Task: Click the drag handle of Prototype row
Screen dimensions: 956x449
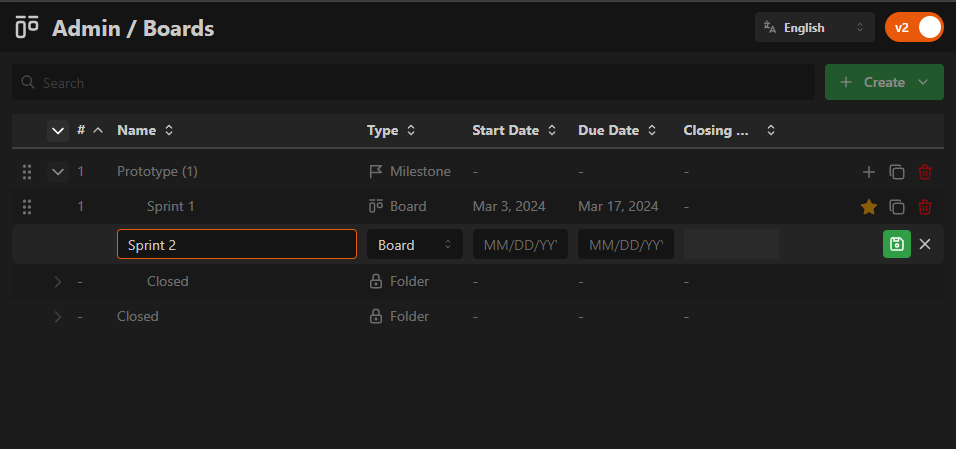Action: 27,172
